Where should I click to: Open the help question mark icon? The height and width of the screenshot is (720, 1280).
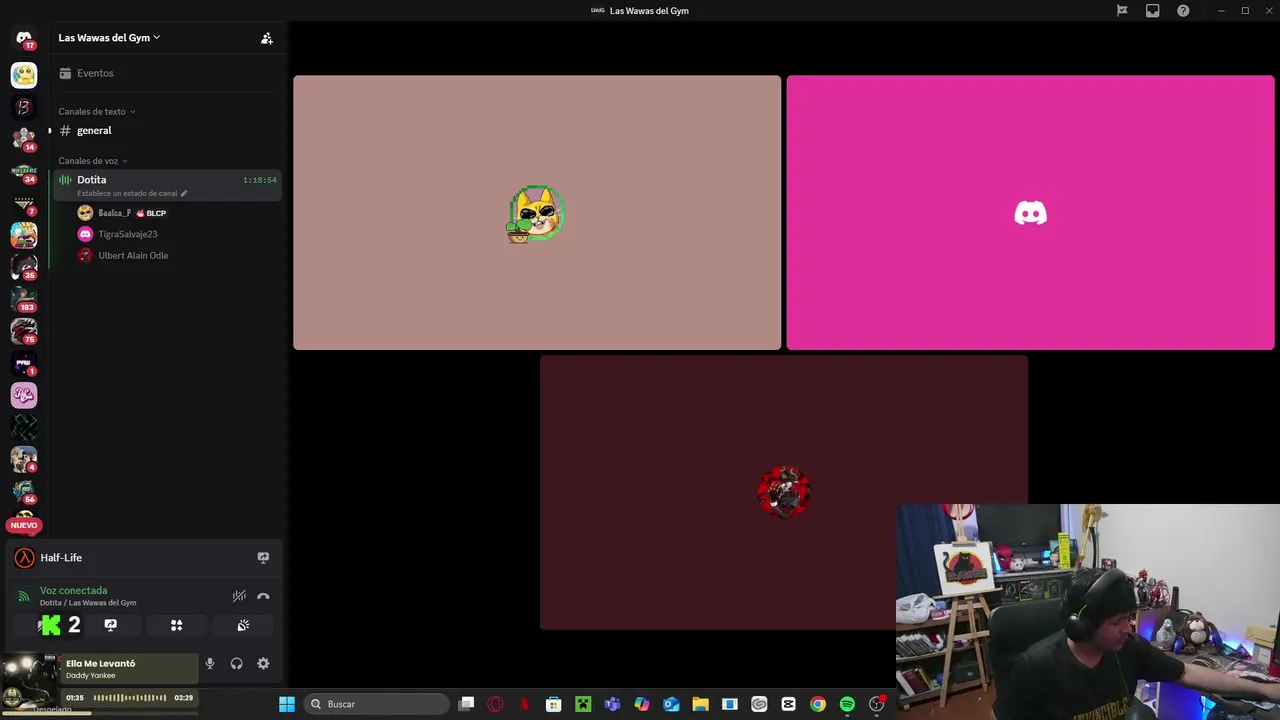pos(1183,11)
